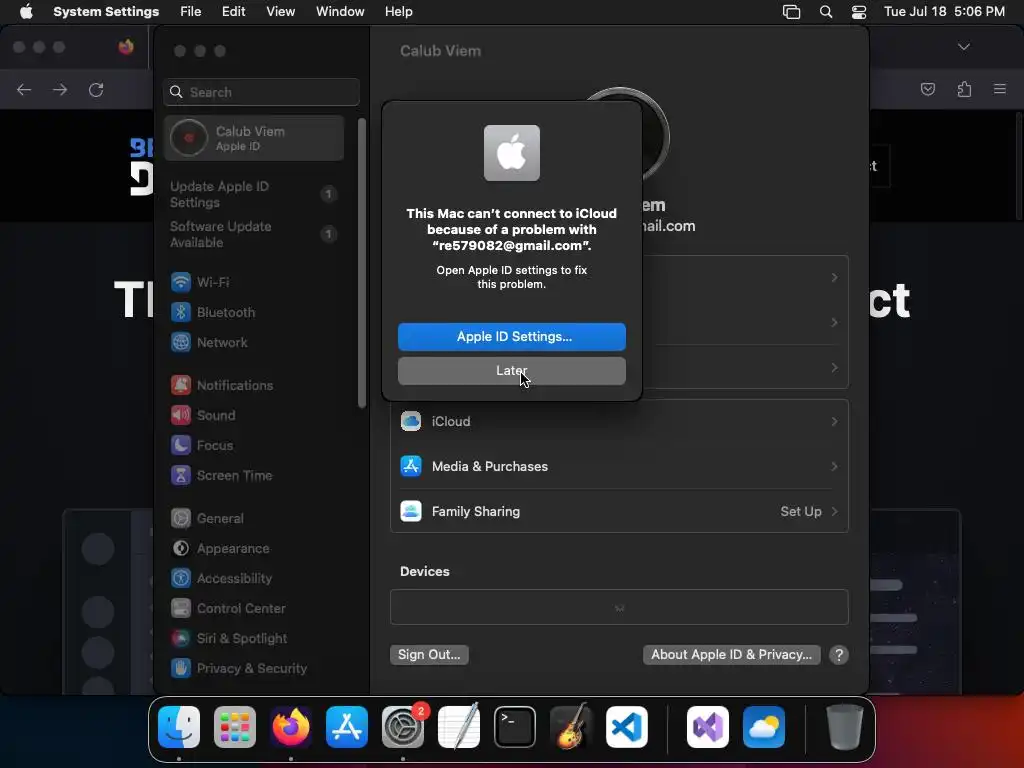Open Update Apple ID Settings notice
Image resolution: width=1024 pixels, height=768 pixels.
254,194
